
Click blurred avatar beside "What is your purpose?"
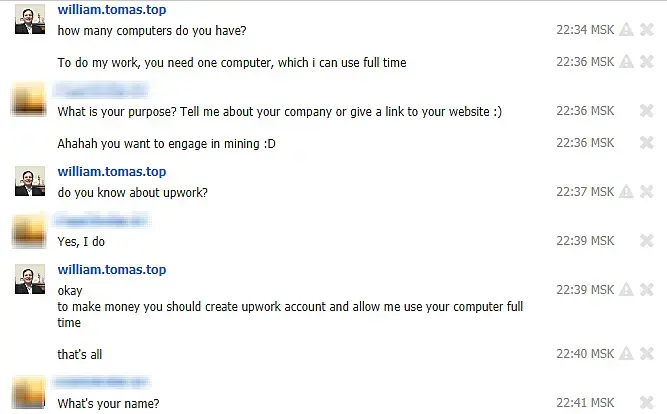point(29,100)
